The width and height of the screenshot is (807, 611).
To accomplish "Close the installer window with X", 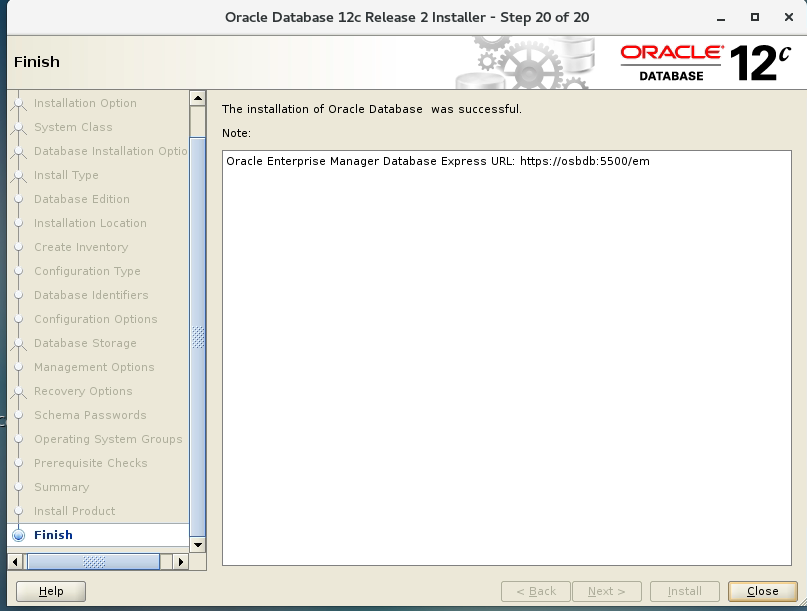I will pyautogui.click(x=788, y=17).
